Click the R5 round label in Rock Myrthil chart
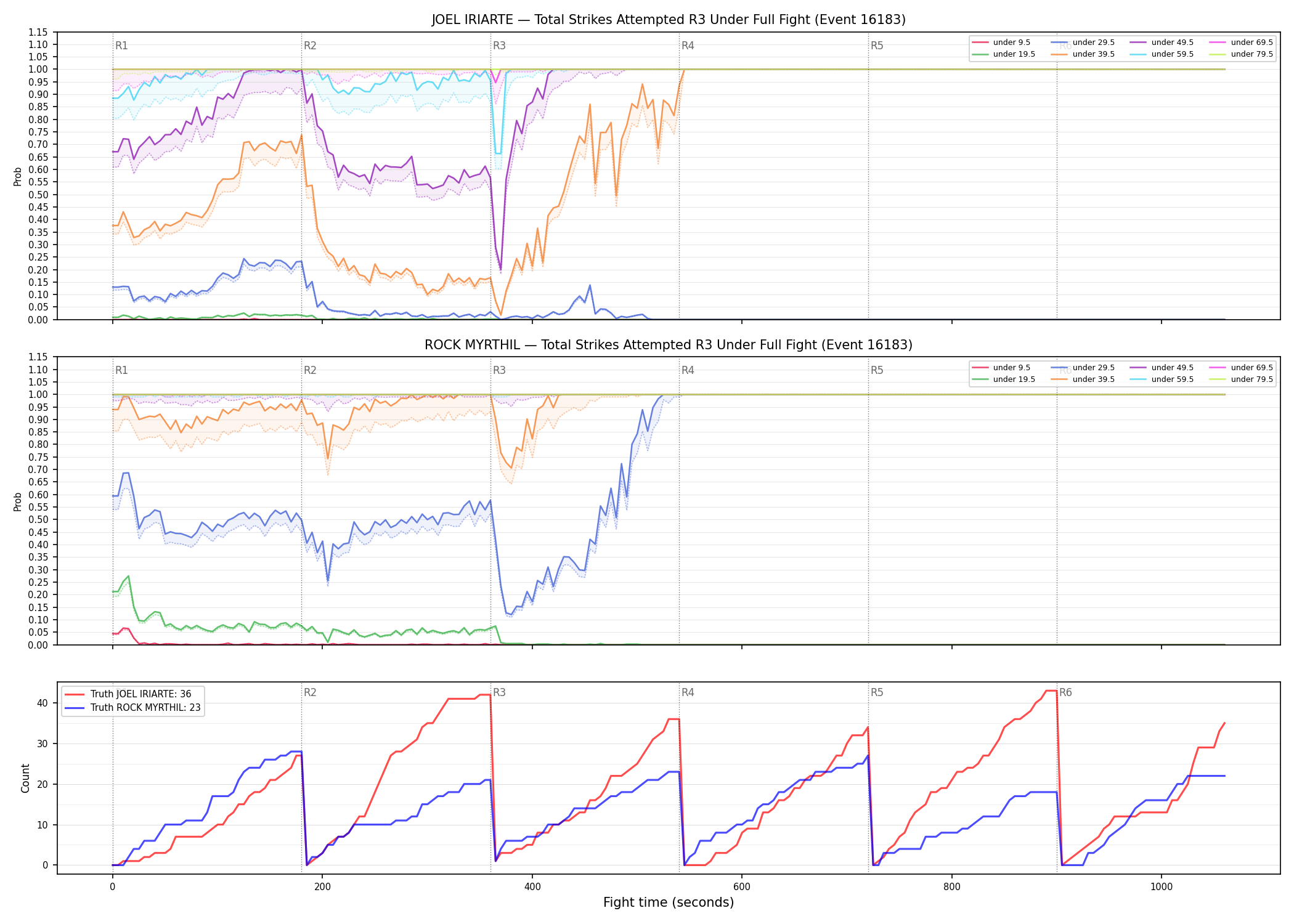The width and height of the screenshot is (1294, 924). pos(877,370)
